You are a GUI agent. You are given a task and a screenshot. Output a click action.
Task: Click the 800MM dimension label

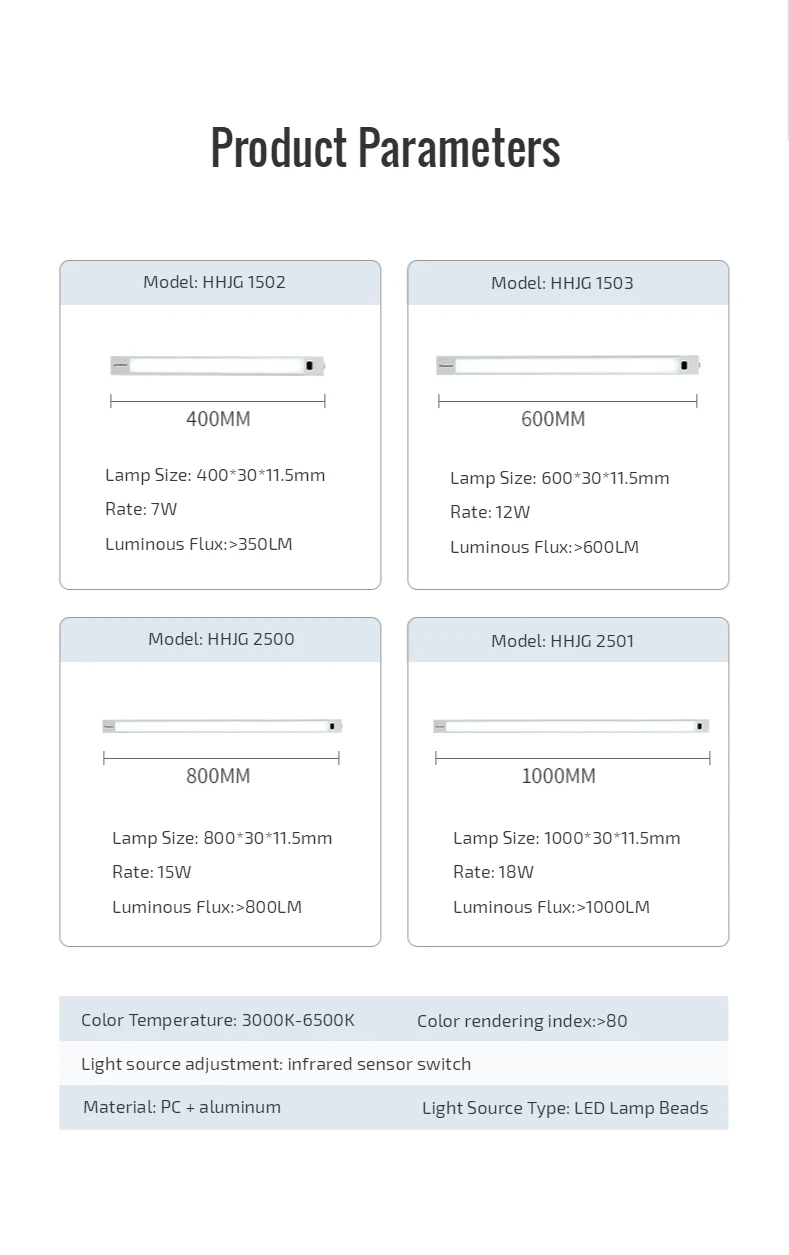coord(218,776)
